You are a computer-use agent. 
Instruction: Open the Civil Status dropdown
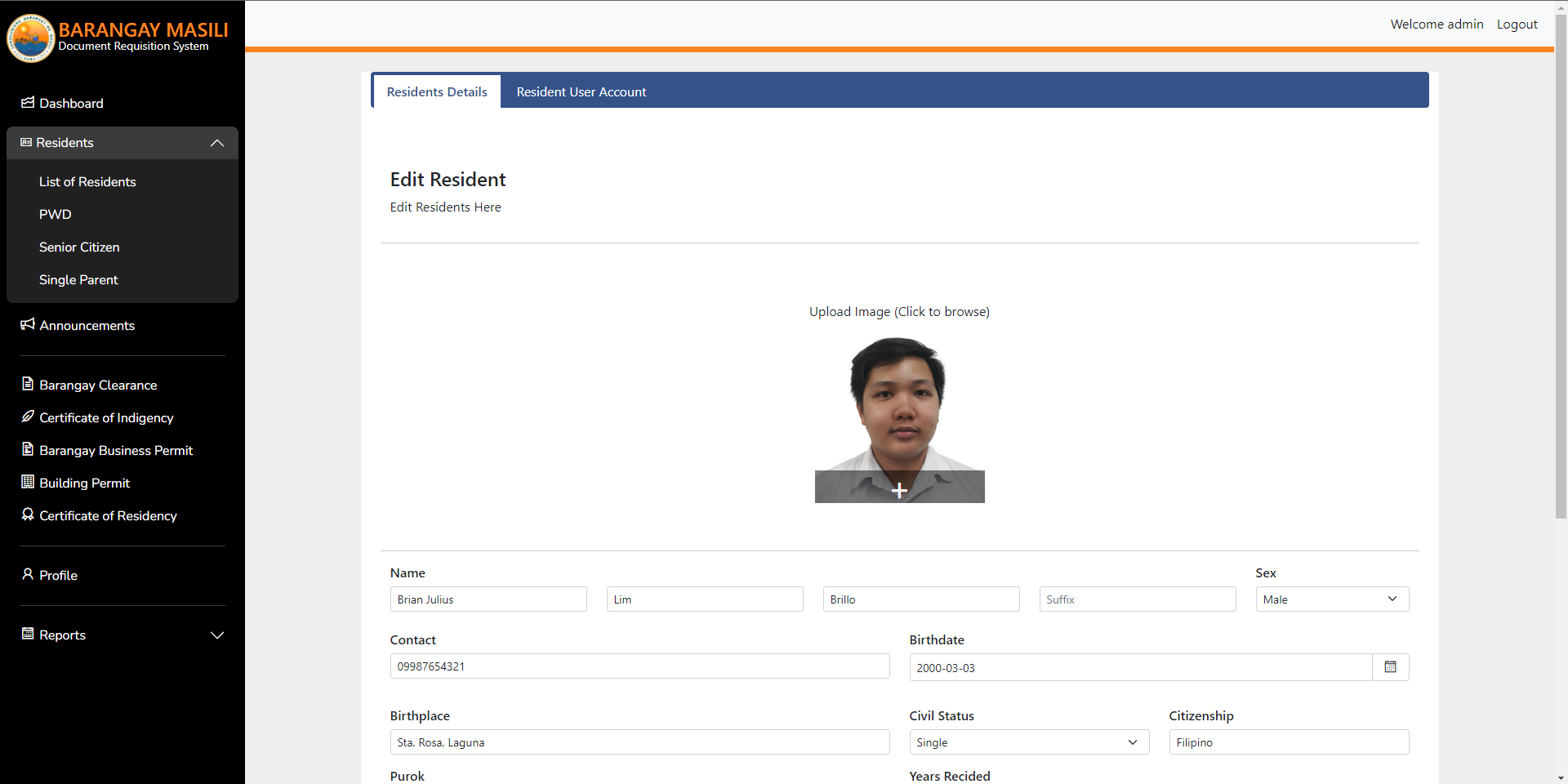[1028, 742]
